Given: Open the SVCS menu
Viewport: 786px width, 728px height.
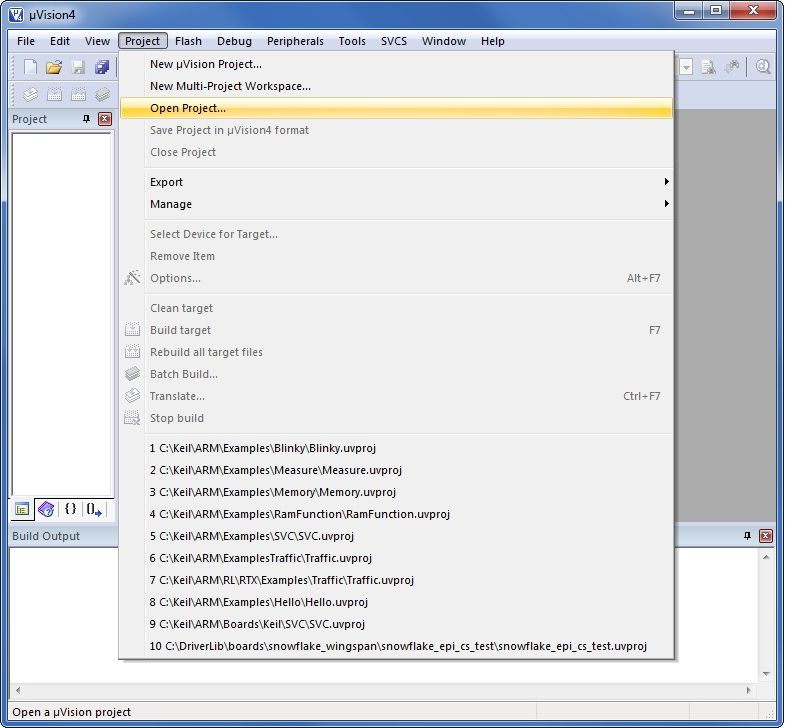Looking at the screenshot, I should click(394, 41).
